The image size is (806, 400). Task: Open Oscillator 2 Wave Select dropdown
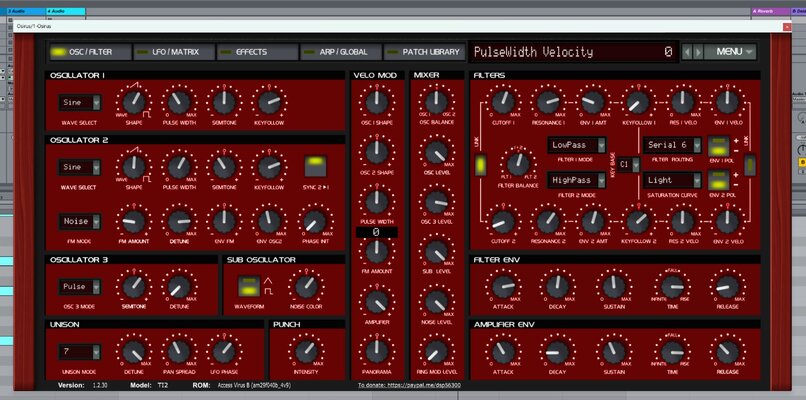tap(80, 167)
